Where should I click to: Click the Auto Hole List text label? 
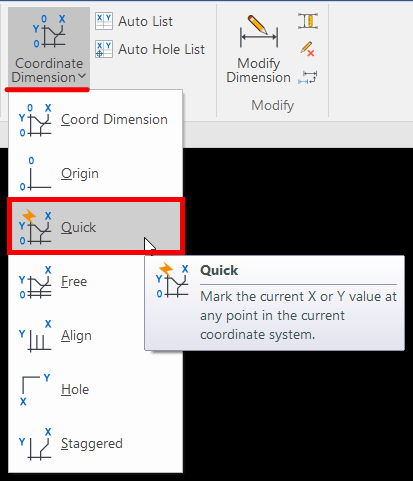161,49
